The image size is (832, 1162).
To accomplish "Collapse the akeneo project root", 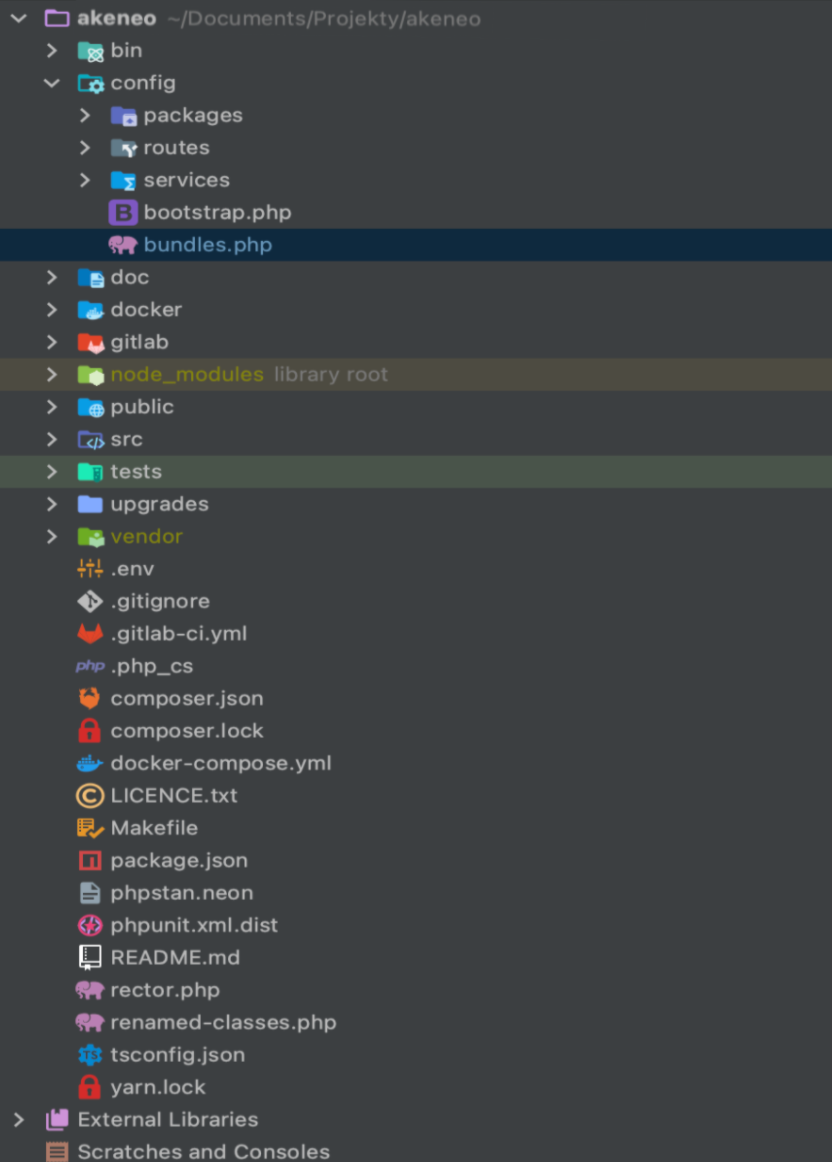I will point(19,18).
